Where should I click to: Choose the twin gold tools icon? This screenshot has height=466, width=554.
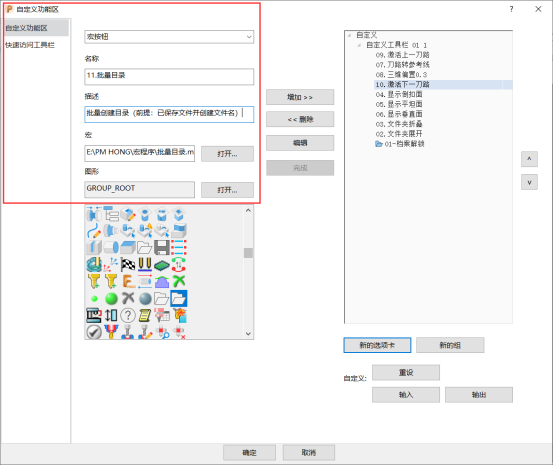tap(145, 264)
